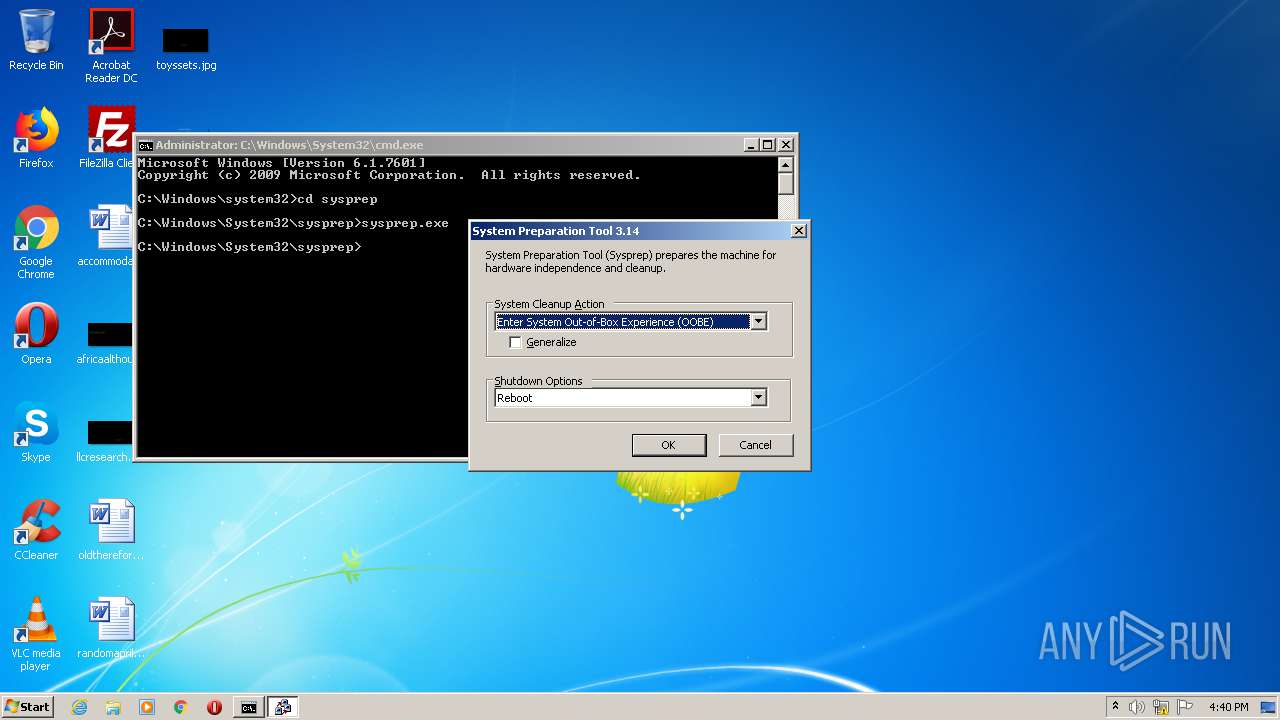
Task: Select the toyssets.jpg file on desktop
Action: [x=186, y=48]
